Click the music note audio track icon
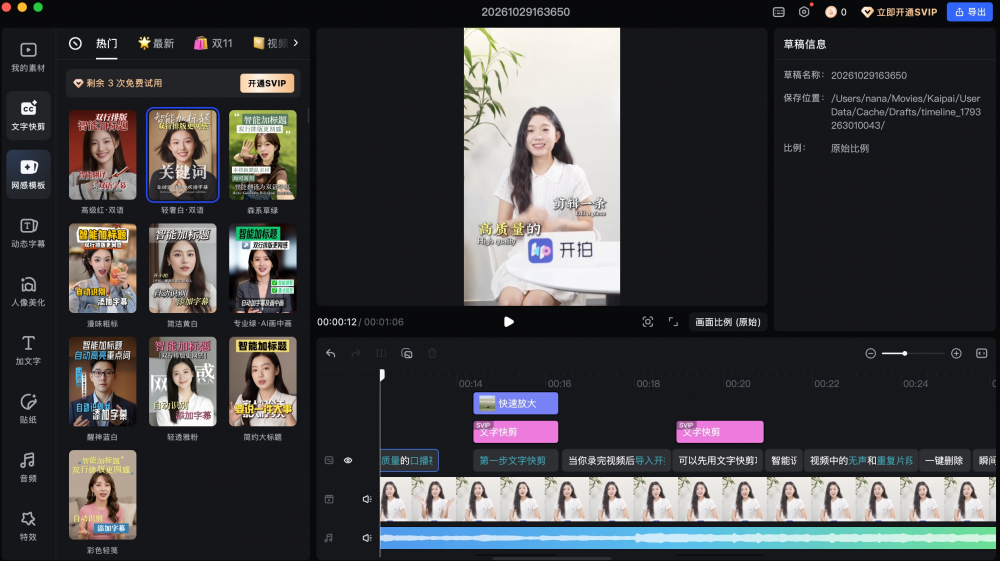This screenshot has height=561, width=1000. coord(329,538)
